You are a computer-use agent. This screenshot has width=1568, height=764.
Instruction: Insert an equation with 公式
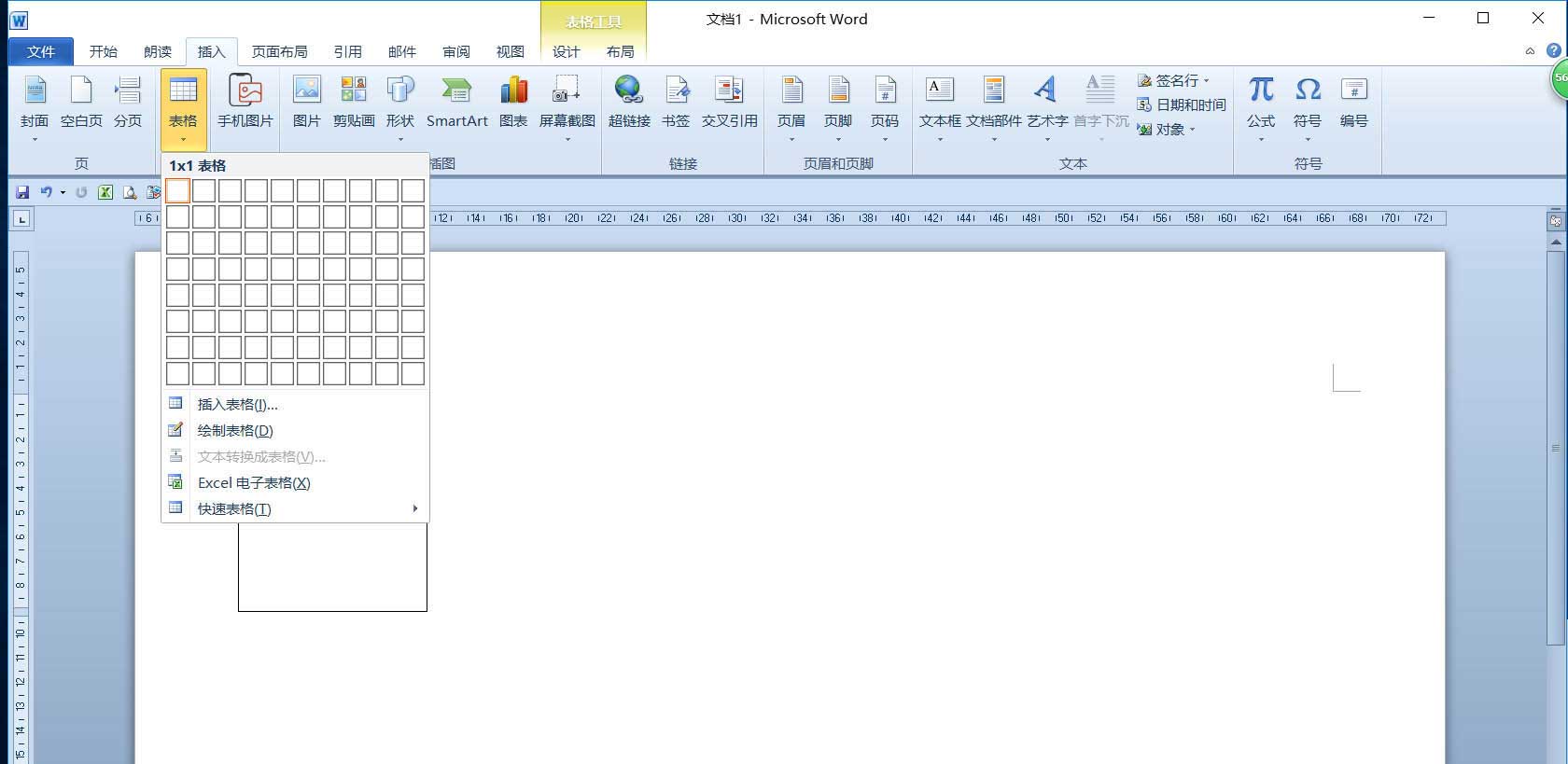1261,108
